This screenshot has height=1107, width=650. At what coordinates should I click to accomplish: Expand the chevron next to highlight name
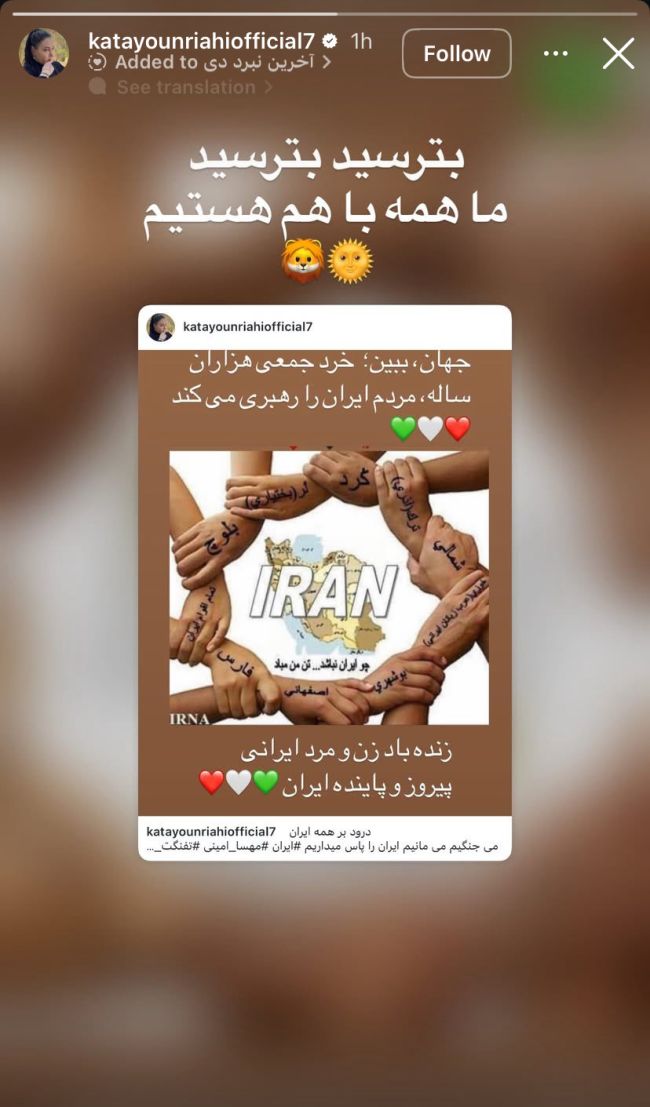tap(326, 63)
